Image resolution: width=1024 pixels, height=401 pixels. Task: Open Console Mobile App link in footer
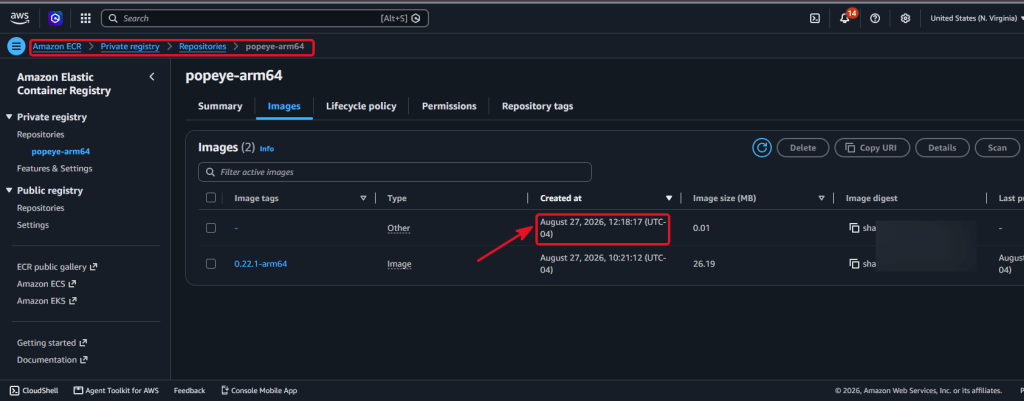pos(259,391)
